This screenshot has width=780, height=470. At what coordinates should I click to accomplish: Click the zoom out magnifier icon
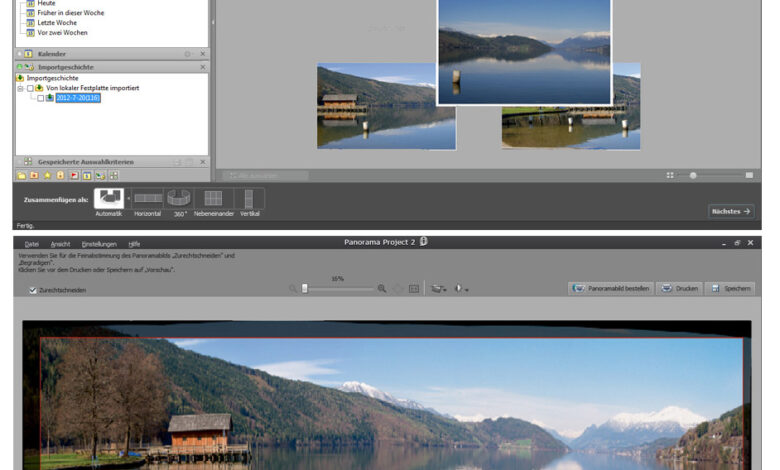[293, 288]
